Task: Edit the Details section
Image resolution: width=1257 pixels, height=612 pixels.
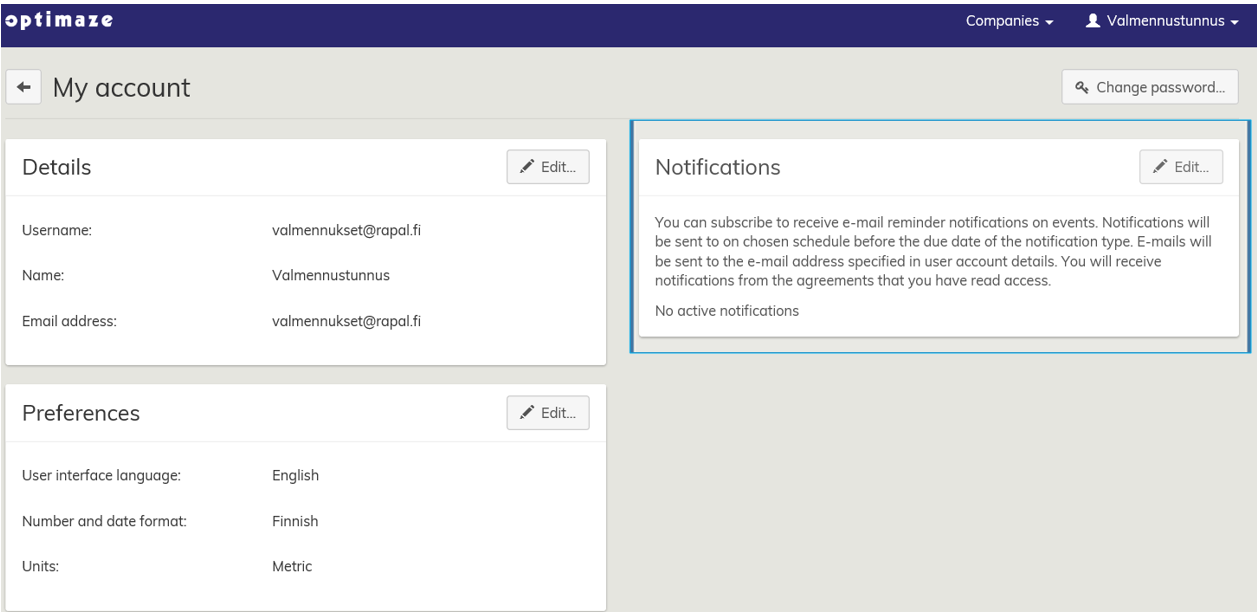Action: pos(548,168)
